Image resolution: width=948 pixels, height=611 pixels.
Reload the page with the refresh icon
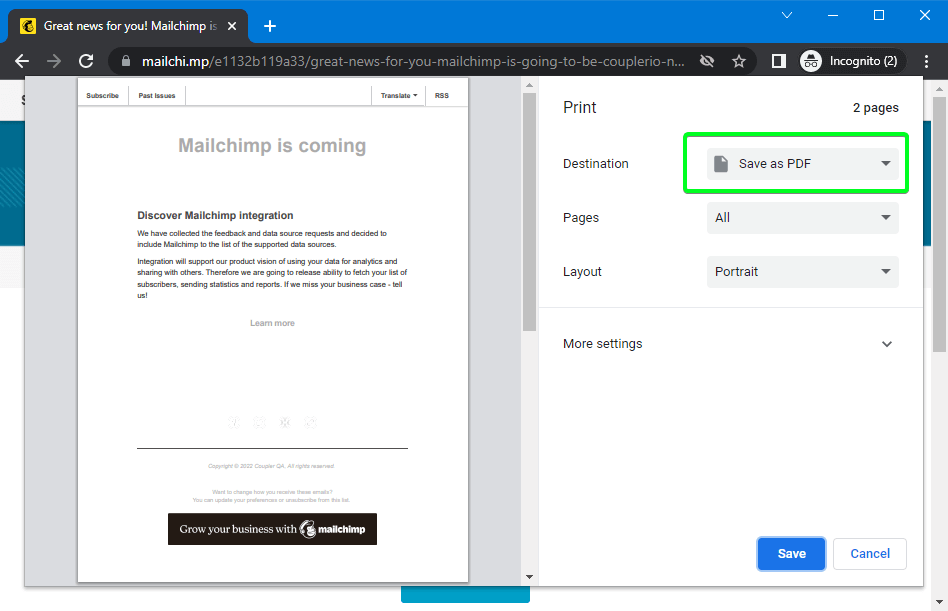click(x=86, y=61)
